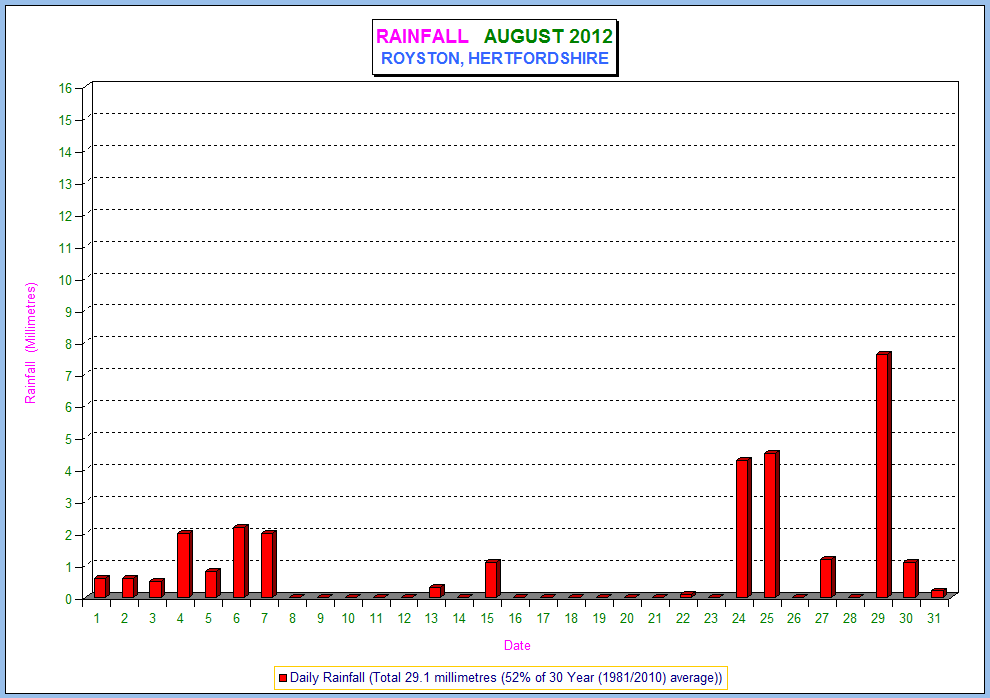The width and height of the screenshot is (990, 698).
Task: Click the ROYSTON, HERTFORDSHIRE subtitle
Action: pos(495,58)
